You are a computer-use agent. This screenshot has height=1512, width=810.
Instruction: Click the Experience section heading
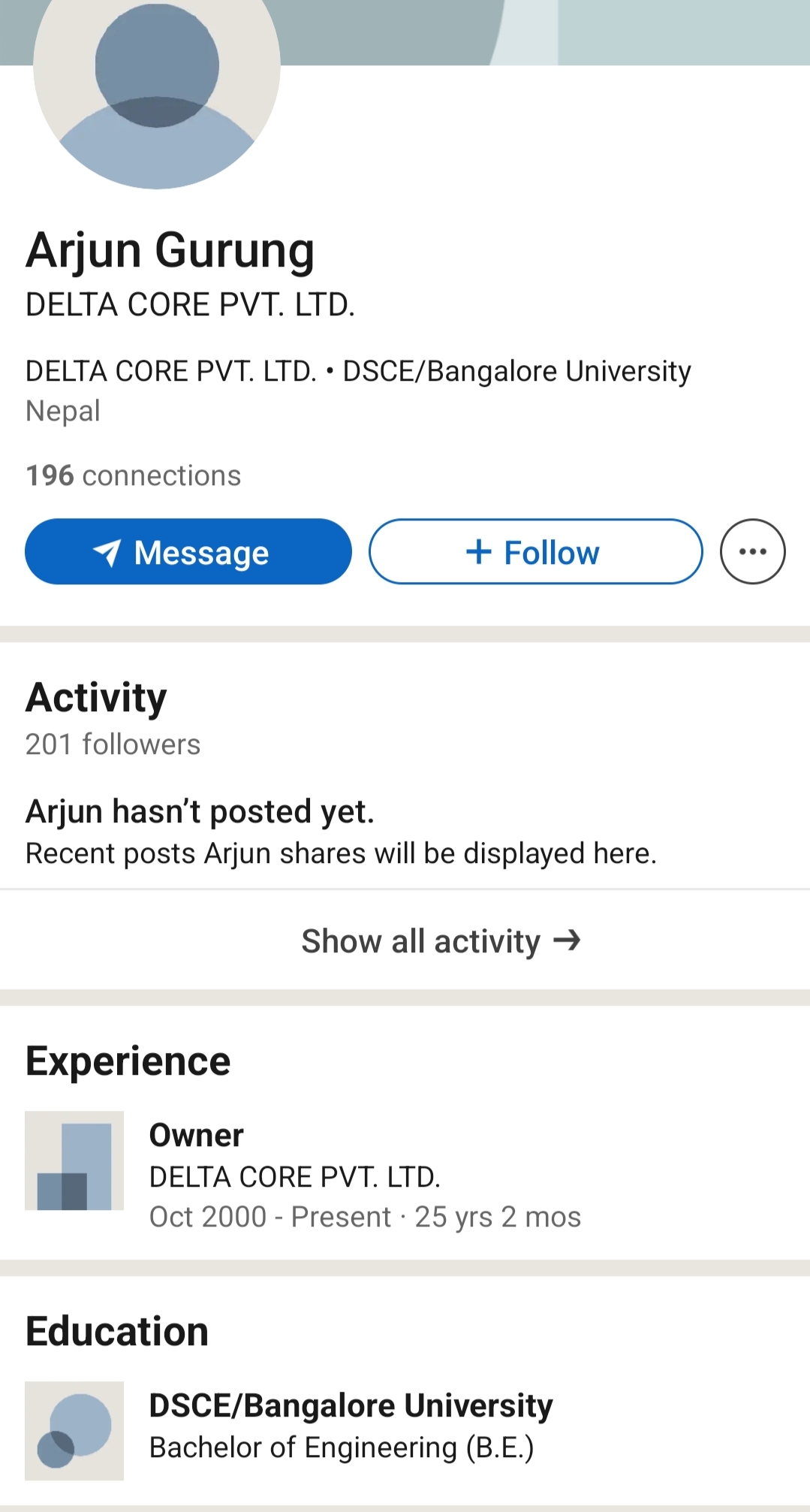pyautogui.click(x=128, y=1061)
